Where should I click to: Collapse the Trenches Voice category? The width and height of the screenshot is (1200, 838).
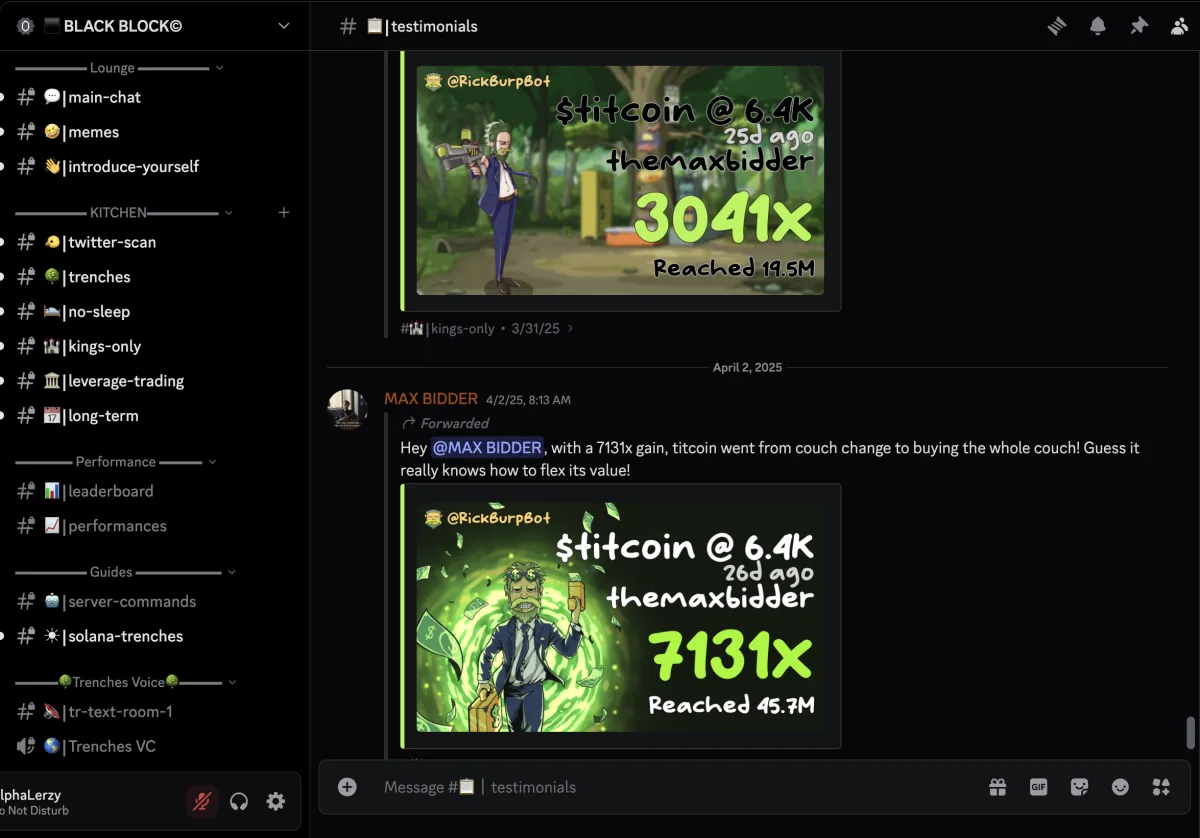pos(126,682)
